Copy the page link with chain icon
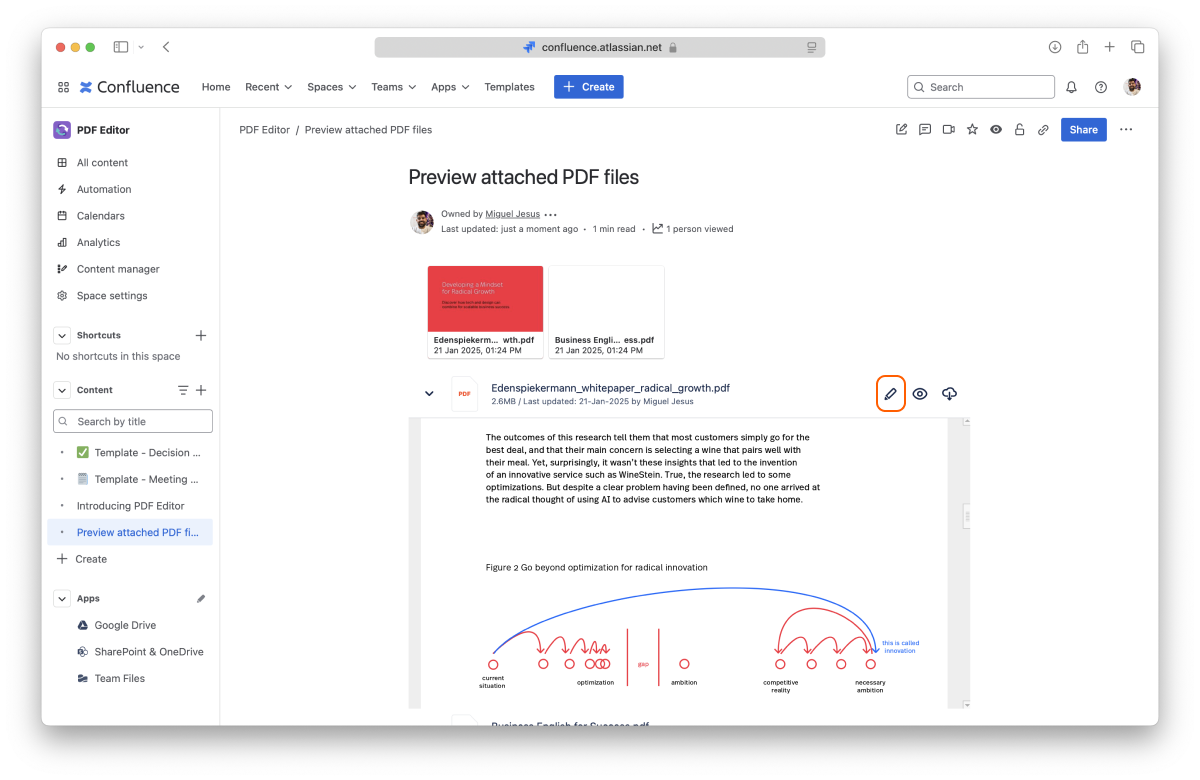The width and height of the screenshot is (1200, 780). click(1043, 129)
